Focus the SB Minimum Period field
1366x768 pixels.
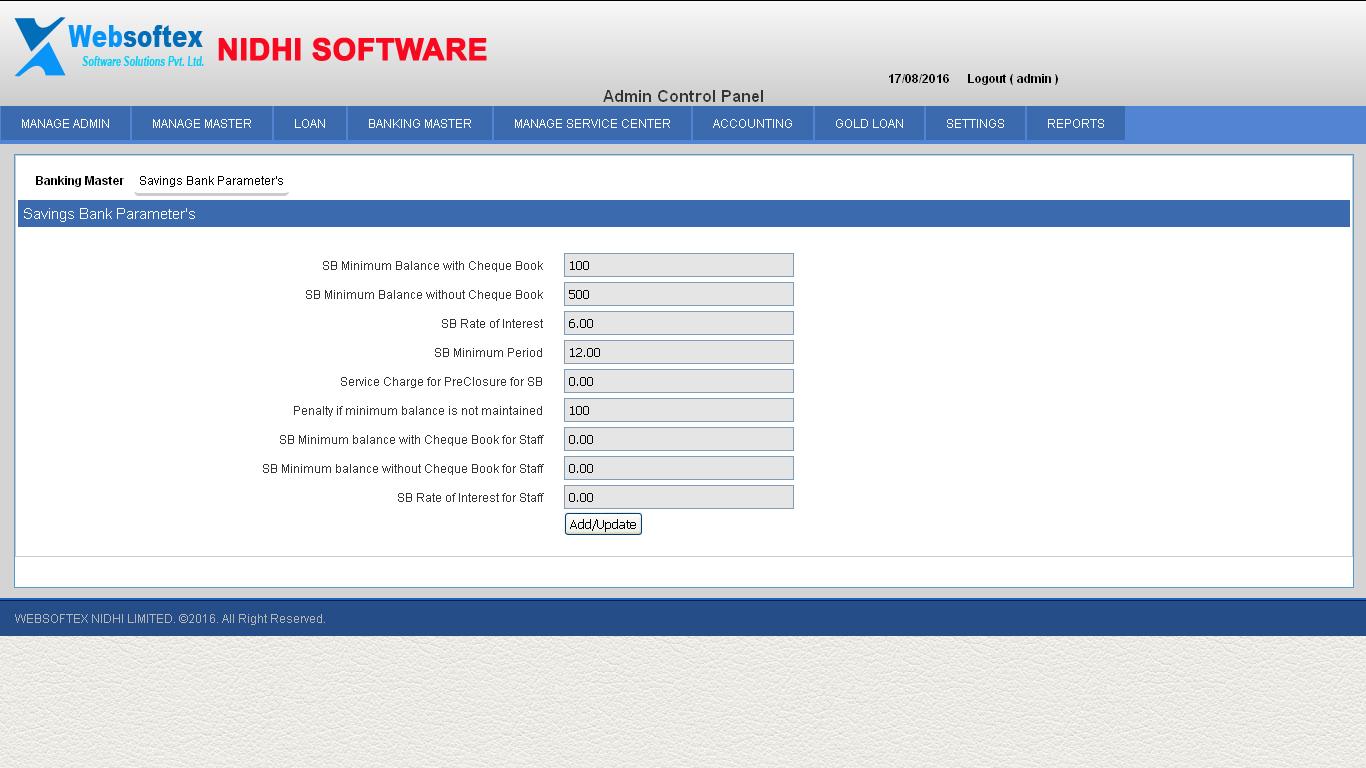(679, 352)
